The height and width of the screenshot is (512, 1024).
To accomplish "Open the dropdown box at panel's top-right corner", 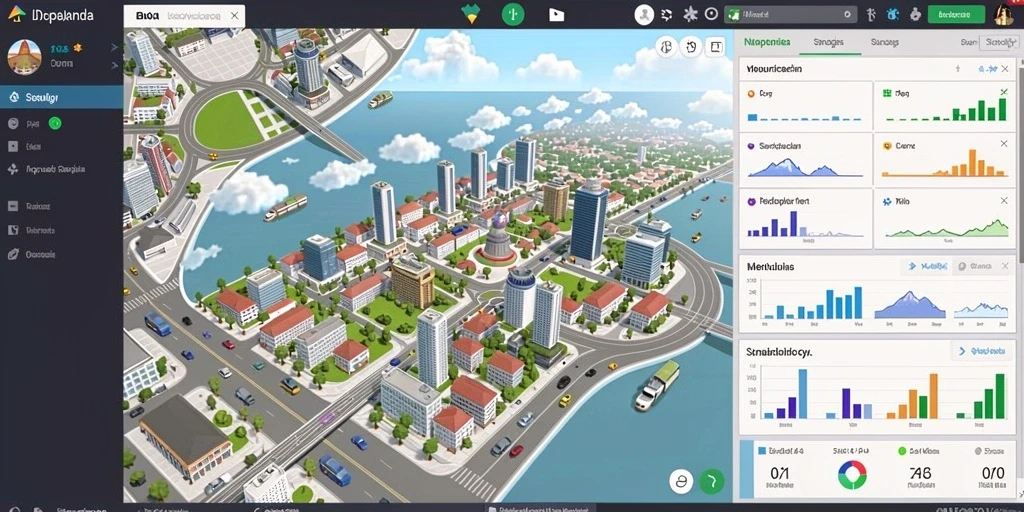I will [999, 42].
